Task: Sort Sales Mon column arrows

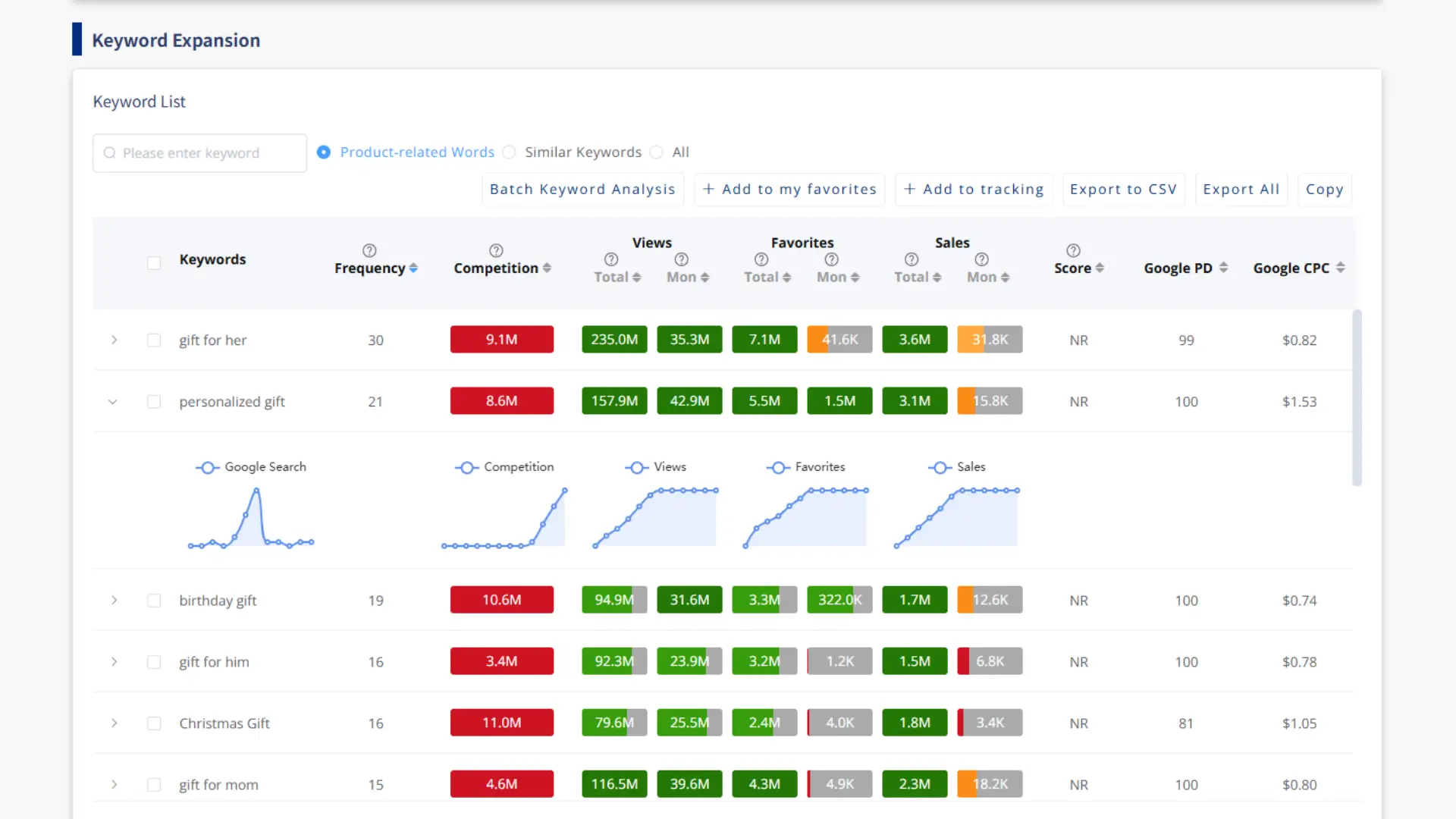Action: click(x=1005, y=278)
